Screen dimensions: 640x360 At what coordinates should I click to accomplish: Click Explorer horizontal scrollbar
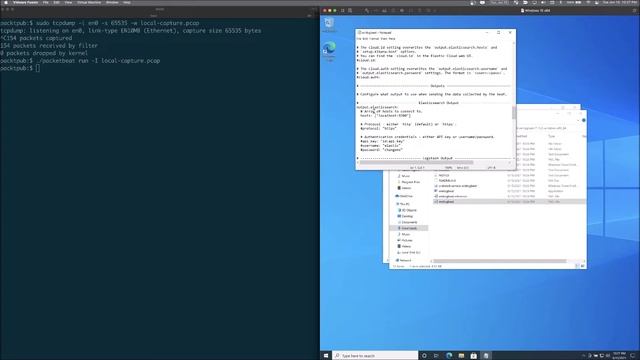tap(500, 261)
